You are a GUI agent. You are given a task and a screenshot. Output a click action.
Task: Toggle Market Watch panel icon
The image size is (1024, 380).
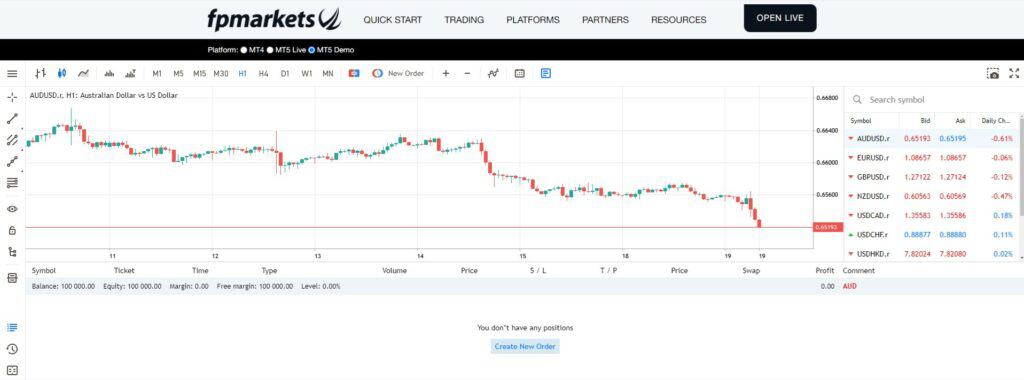(546, 74)
